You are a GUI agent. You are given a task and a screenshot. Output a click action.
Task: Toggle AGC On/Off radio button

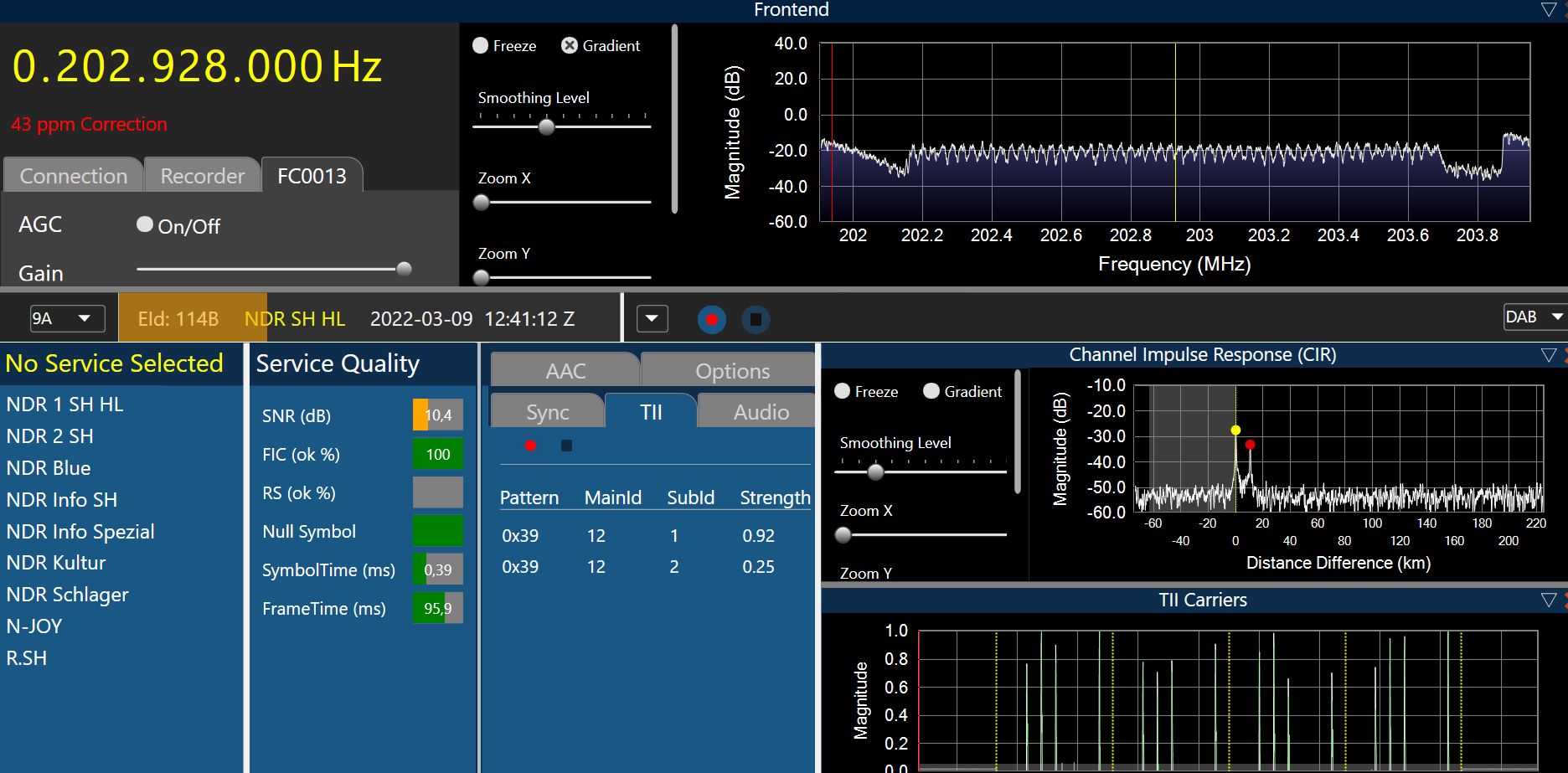point(145,224)
